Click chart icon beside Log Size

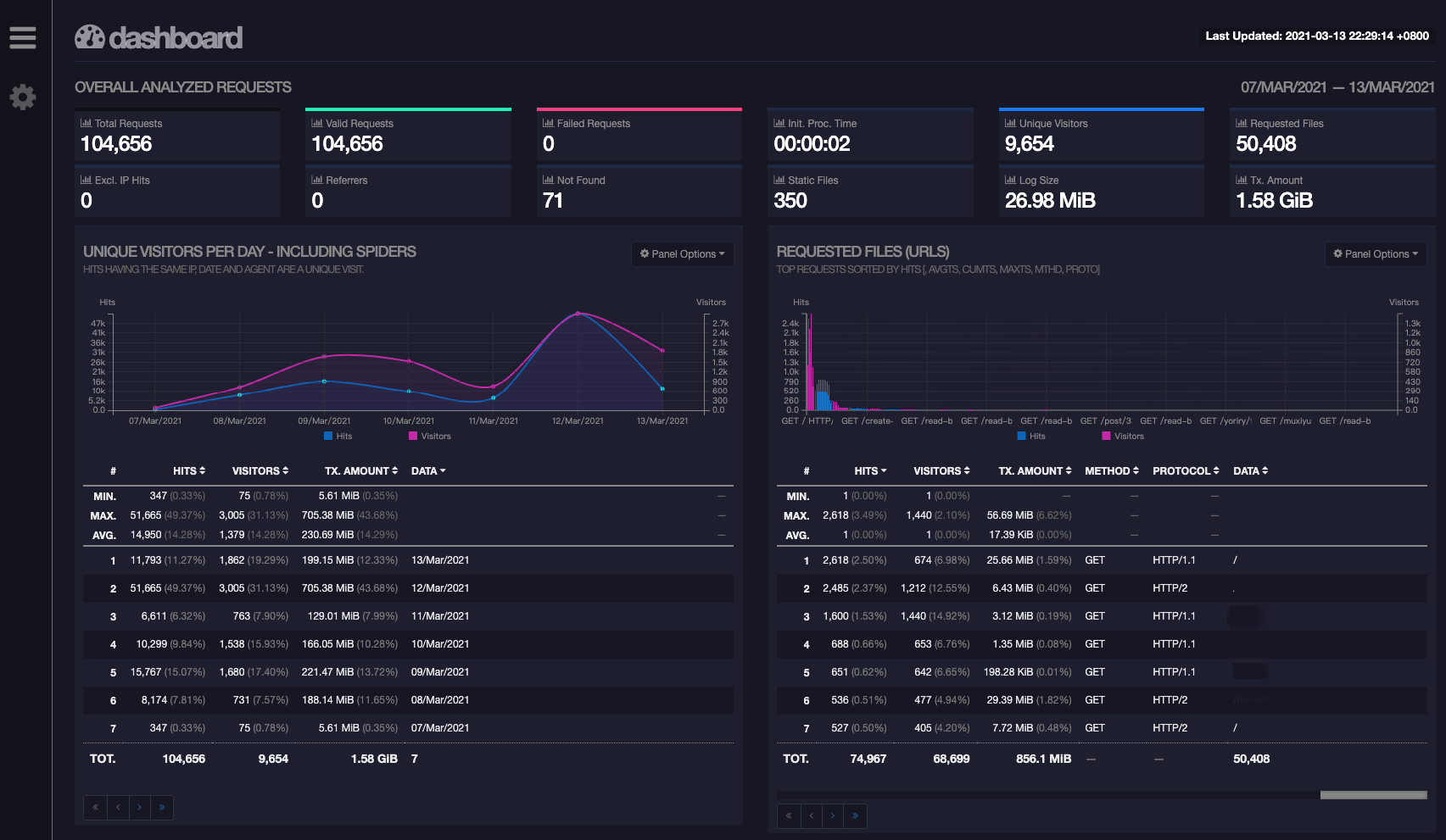[x=1010, y=180]
